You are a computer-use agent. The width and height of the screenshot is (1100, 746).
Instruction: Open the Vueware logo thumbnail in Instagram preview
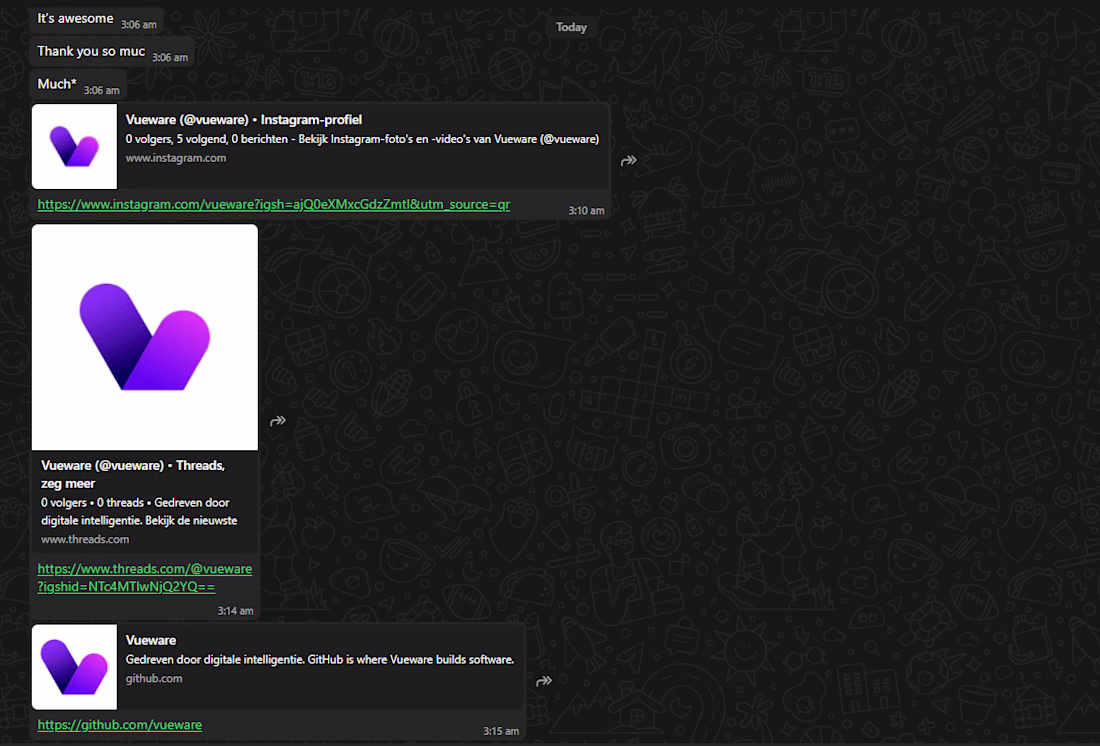pyautogui.click(x=74, y=147)
